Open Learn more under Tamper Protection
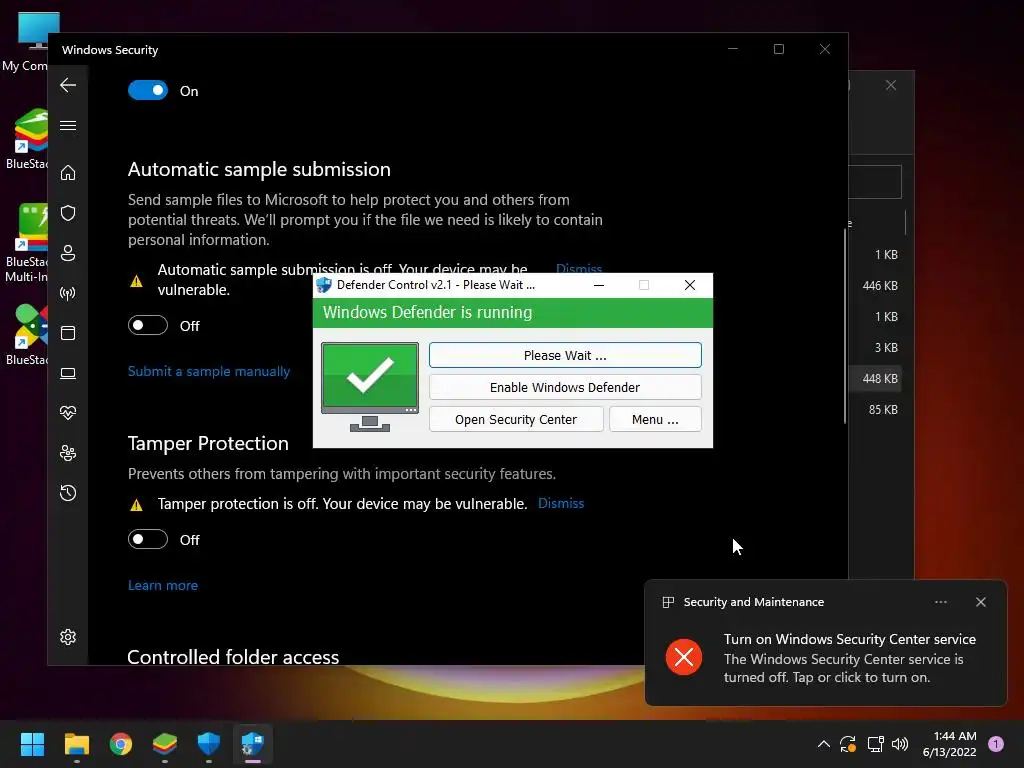The image size is (1024, 768). point(163,585)
